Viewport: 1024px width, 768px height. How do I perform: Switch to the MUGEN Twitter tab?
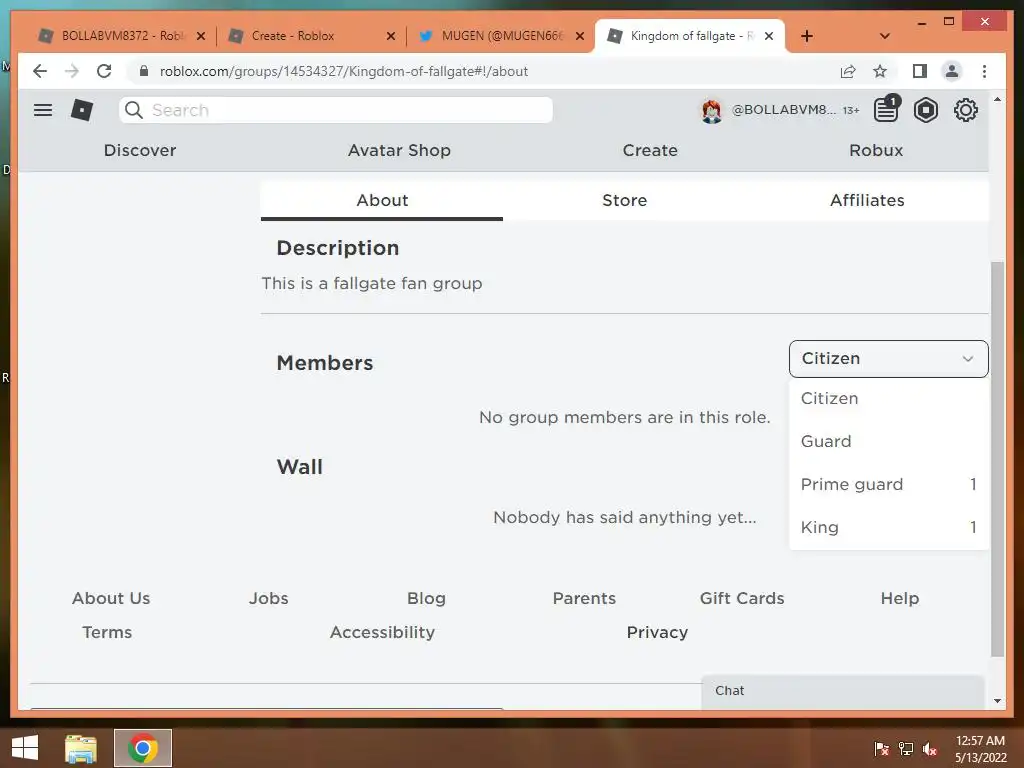pos(500,36)
